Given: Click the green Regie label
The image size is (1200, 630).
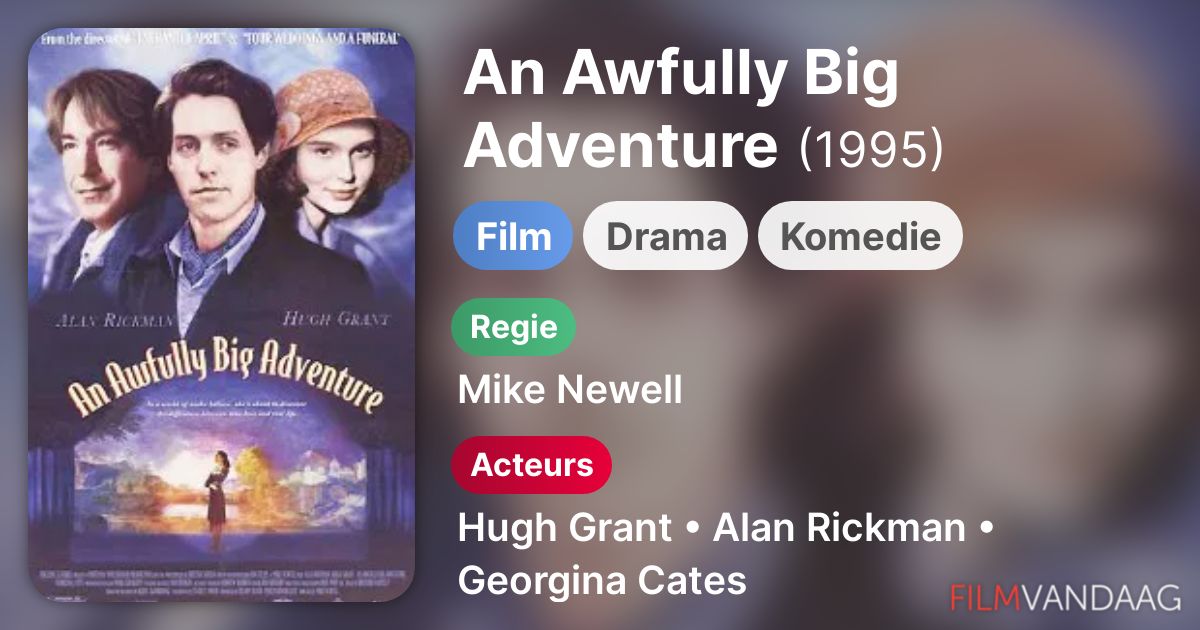Looking at the screenshot, I should (x=514, y=327).
